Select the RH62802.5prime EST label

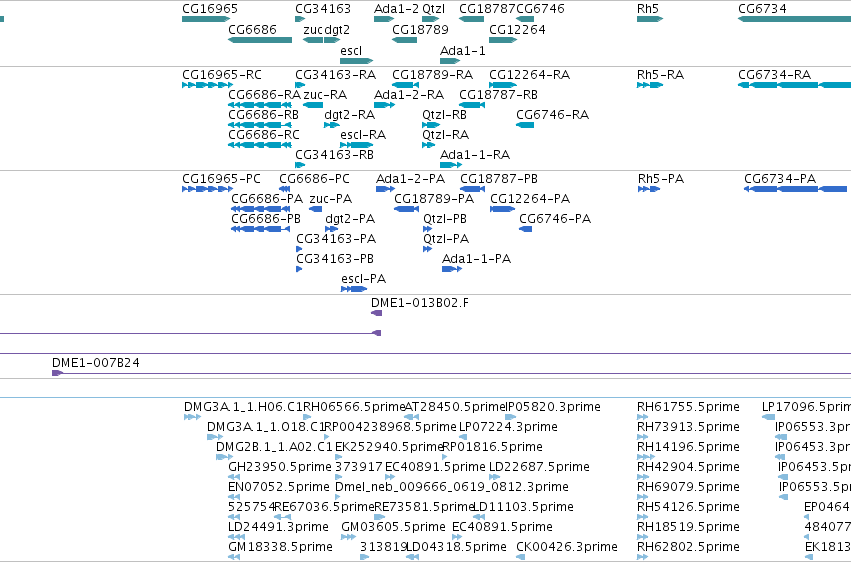click(x=688, y=547)
